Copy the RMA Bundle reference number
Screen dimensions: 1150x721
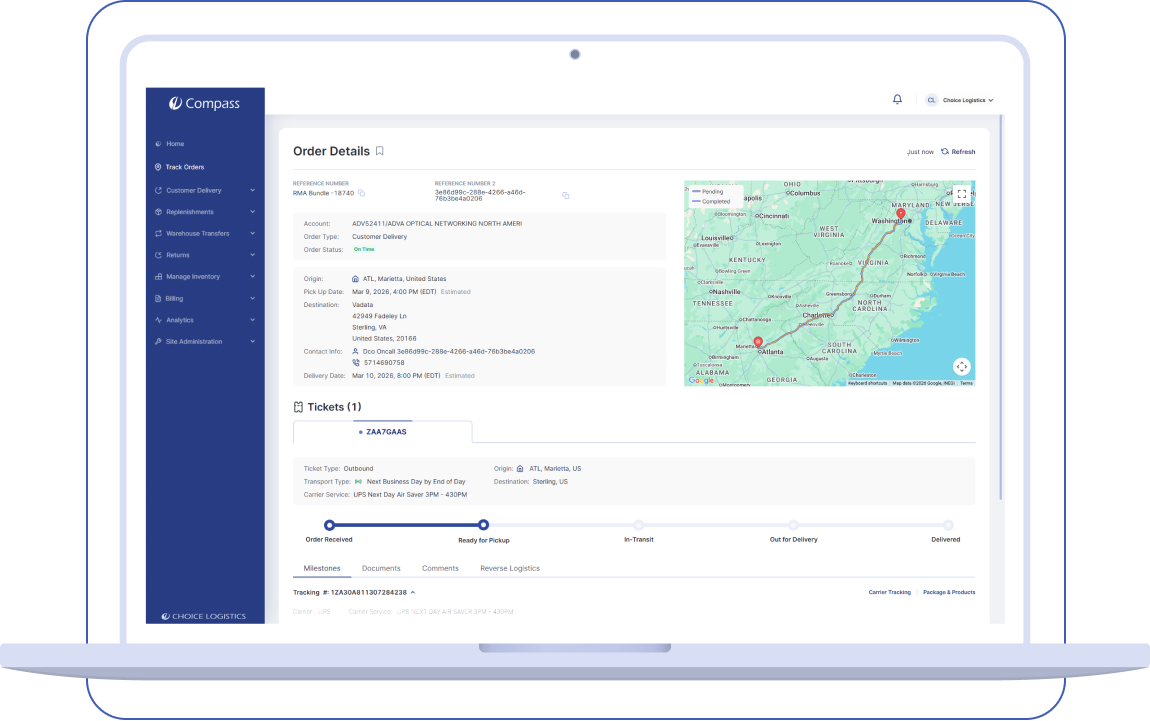point(362,193)
